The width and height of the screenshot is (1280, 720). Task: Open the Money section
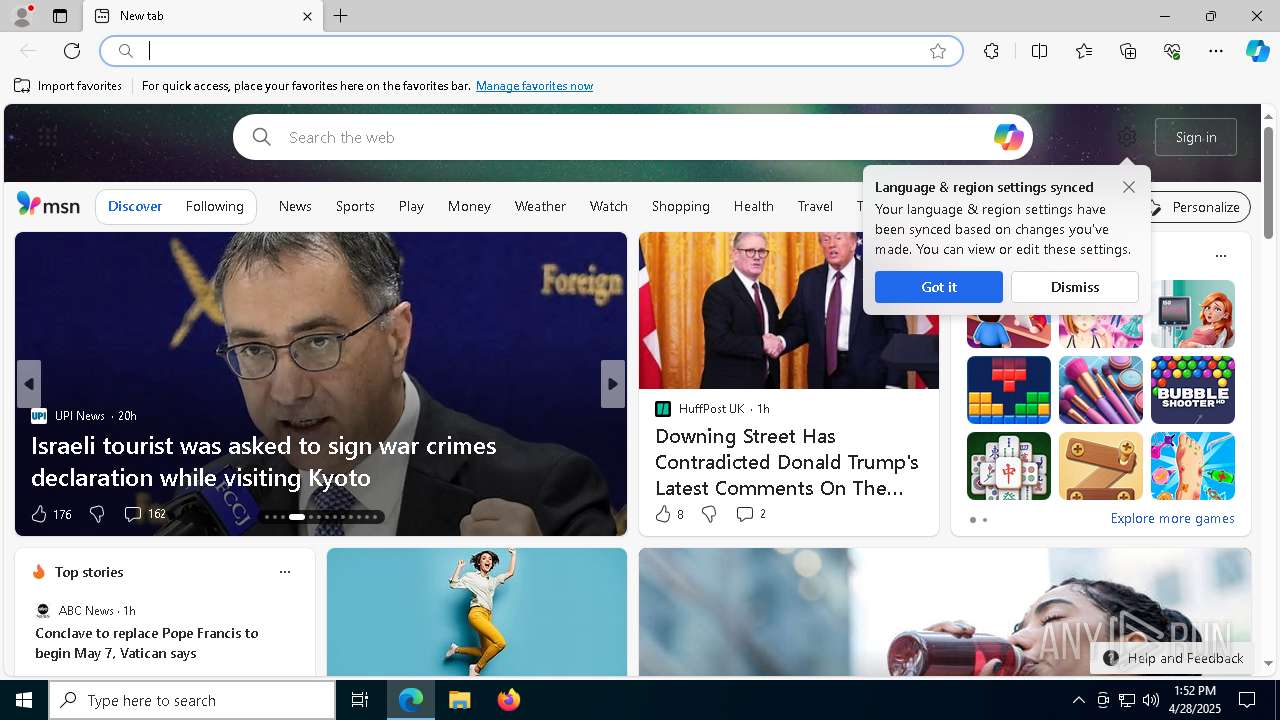click(x=469, y=206)
